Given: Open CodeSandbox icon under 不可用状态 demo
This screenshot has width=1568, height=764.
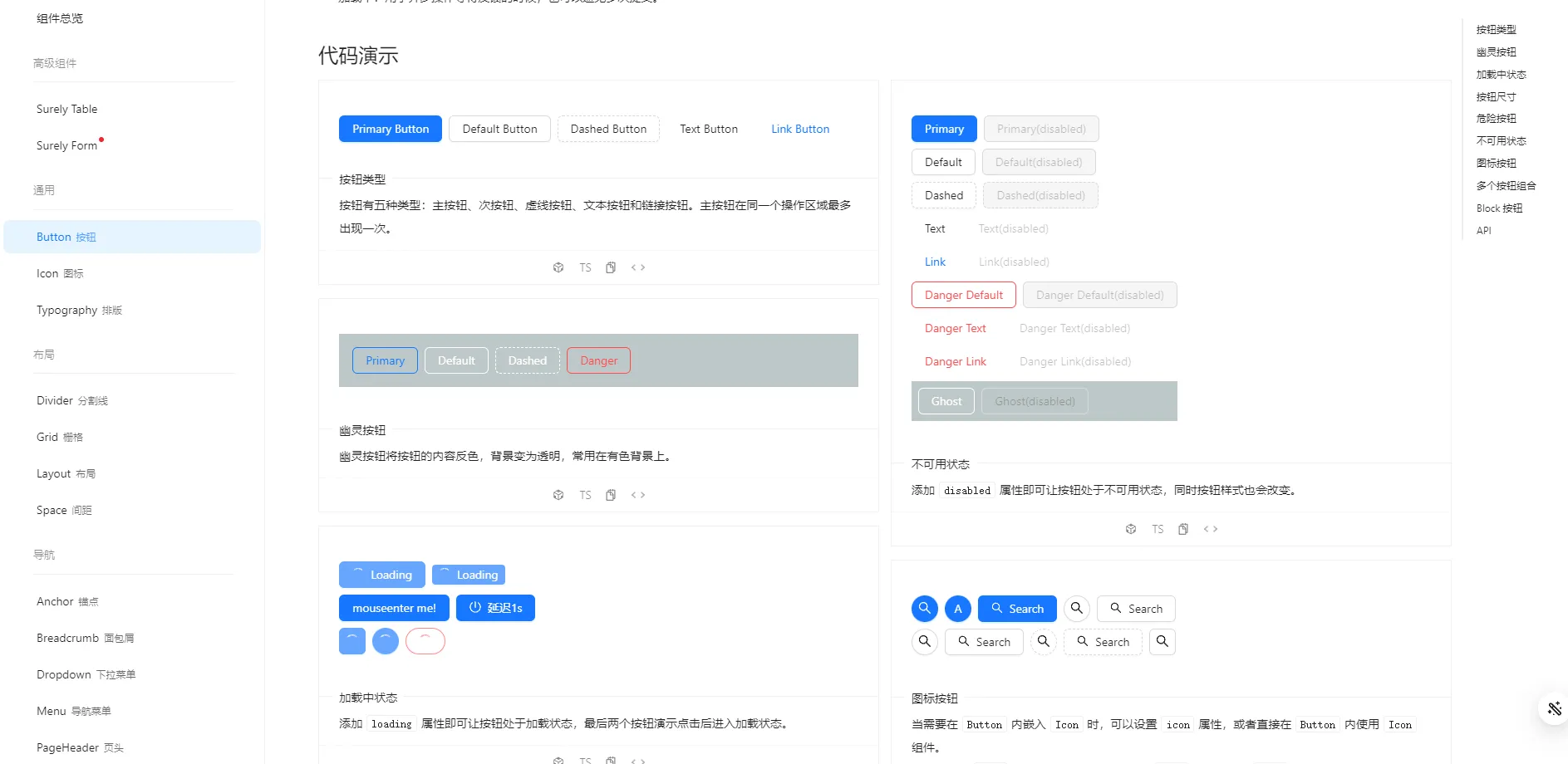Looking at the screenshot, I should 1131,529.
